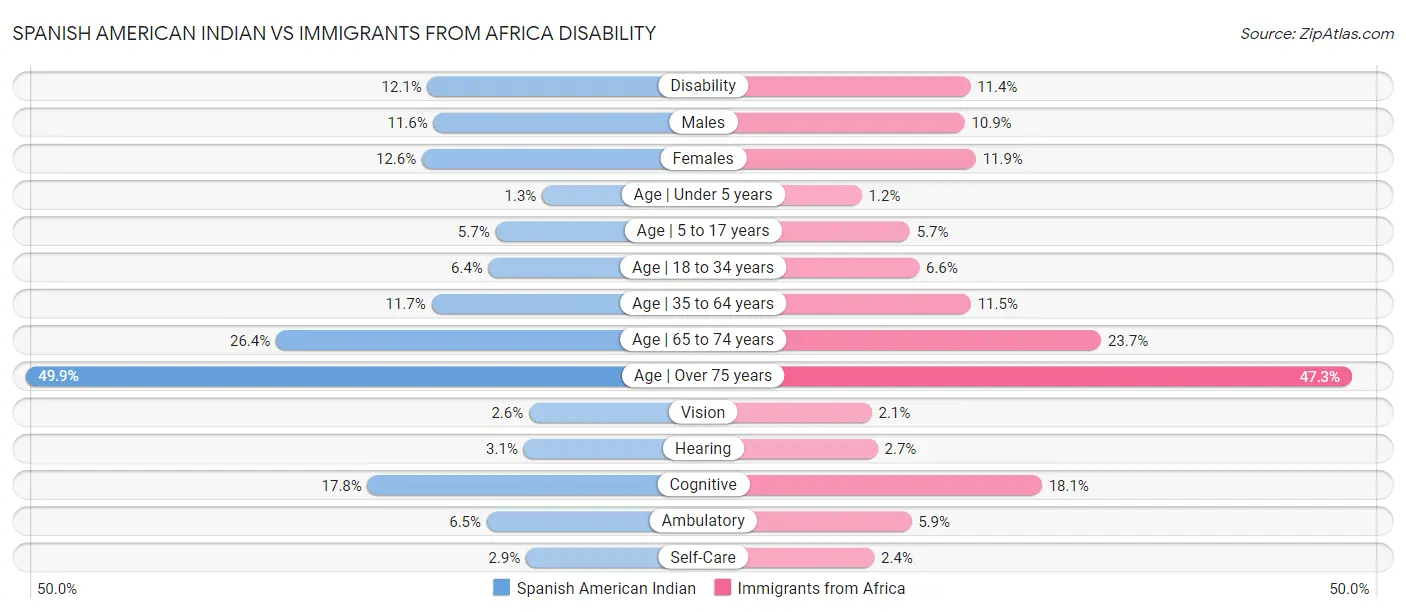Click the Age Under 5 years label

(703, 195)
